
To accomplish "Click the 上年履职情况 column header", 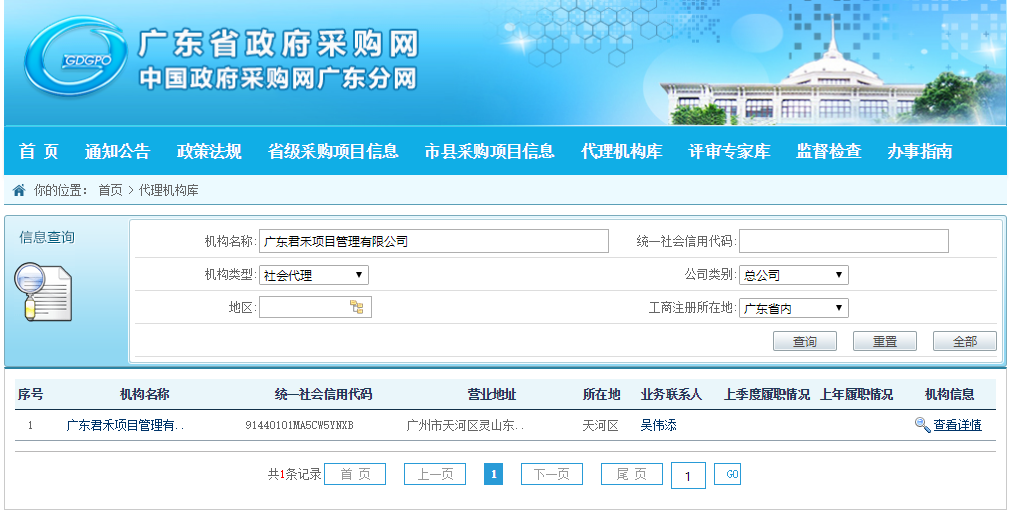I will pyautogui.click(x=856, y=394).
